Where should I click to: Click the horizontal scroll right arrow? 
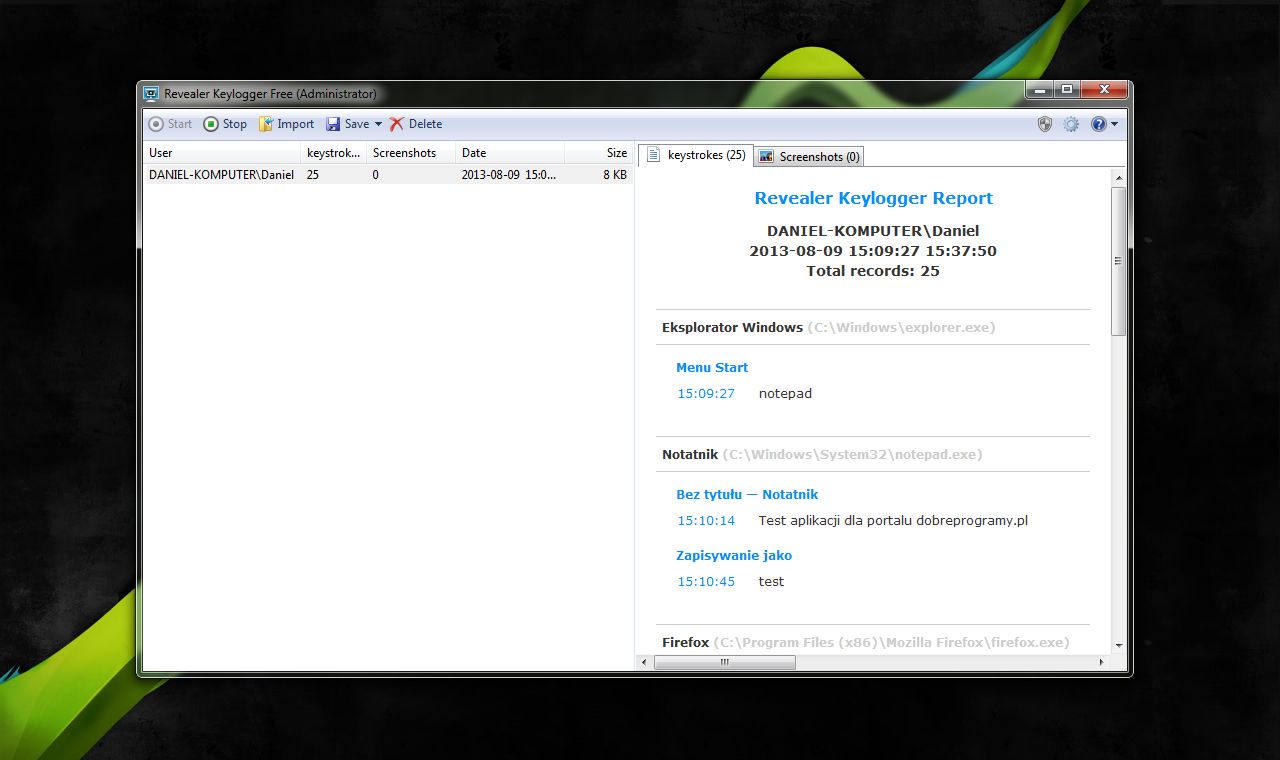coord(1103,662)
